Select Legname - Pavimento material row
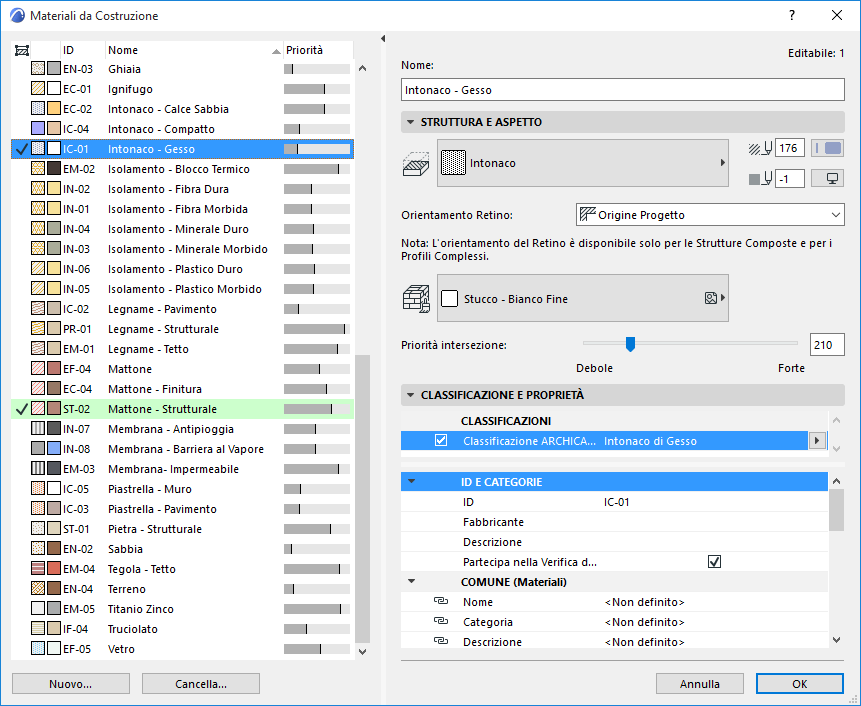Screen dimensions: 861x706 point(182,309)
